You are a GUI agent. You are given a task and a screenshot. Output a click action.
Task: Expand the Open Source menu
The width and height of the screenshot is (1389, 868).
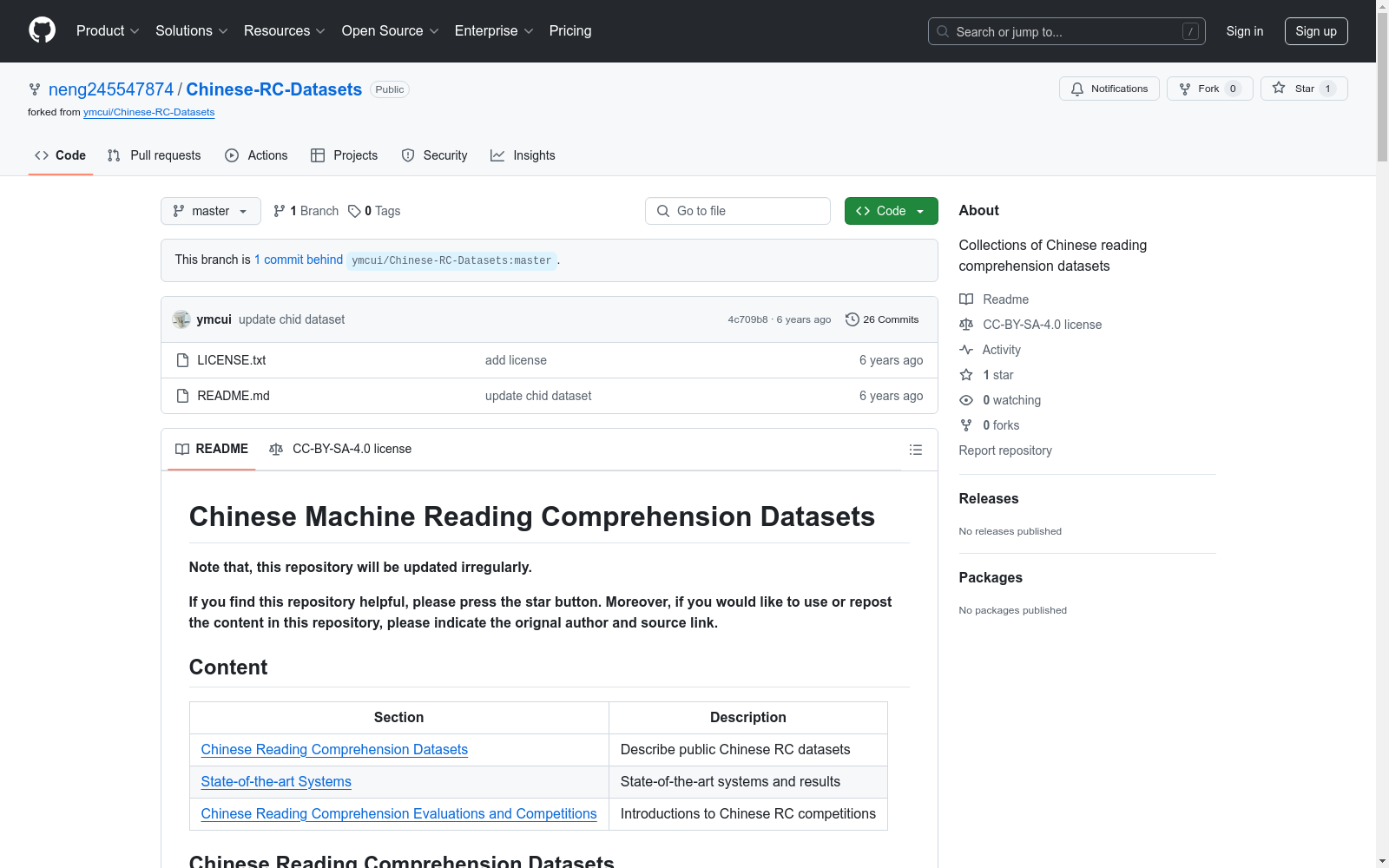click(391, 31)
